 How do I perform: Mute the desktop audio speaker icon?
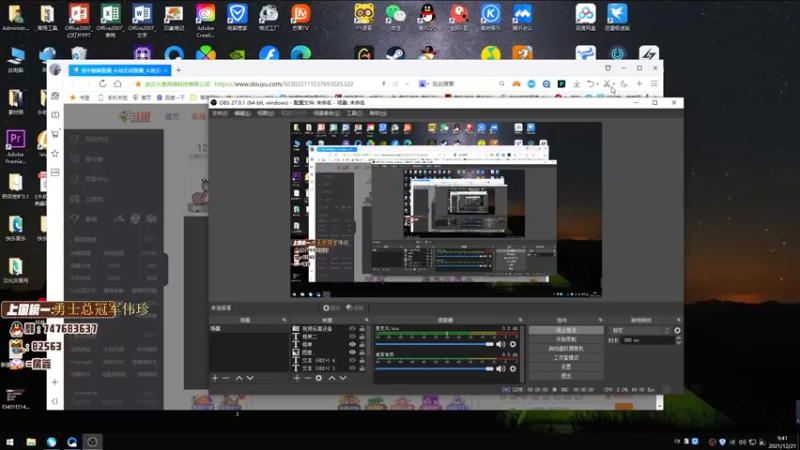pyautogui.click(x=501, y=368)
